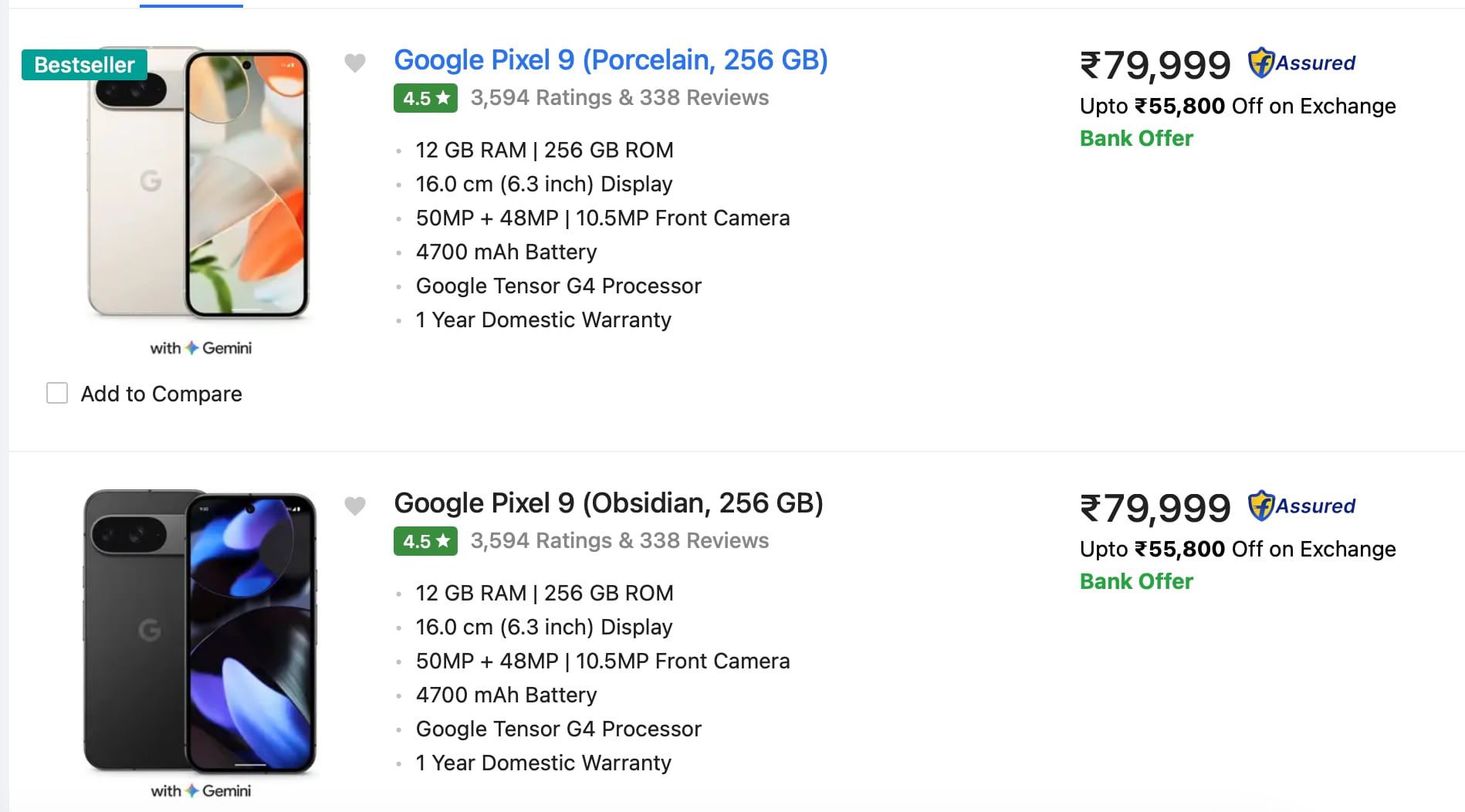Open Google Pixel 9 Porcelain product page

(611, 59)
